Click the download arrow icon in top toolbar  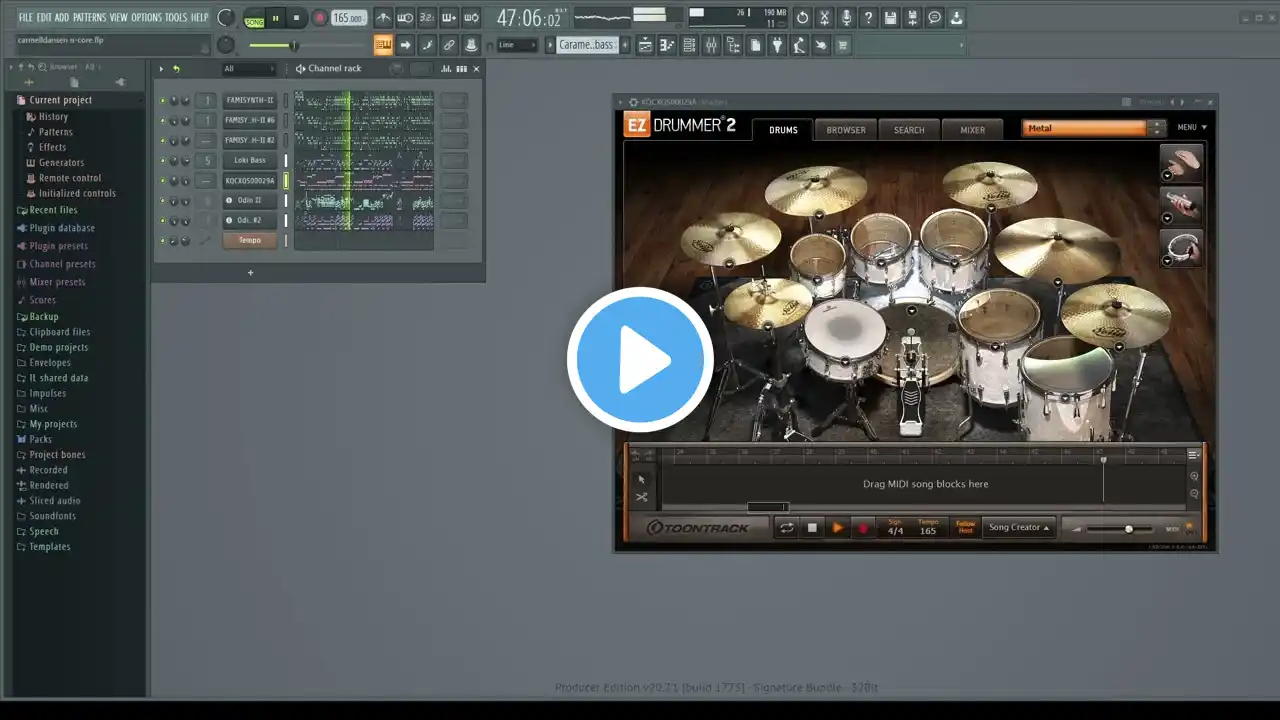click(x=956, y=18)
